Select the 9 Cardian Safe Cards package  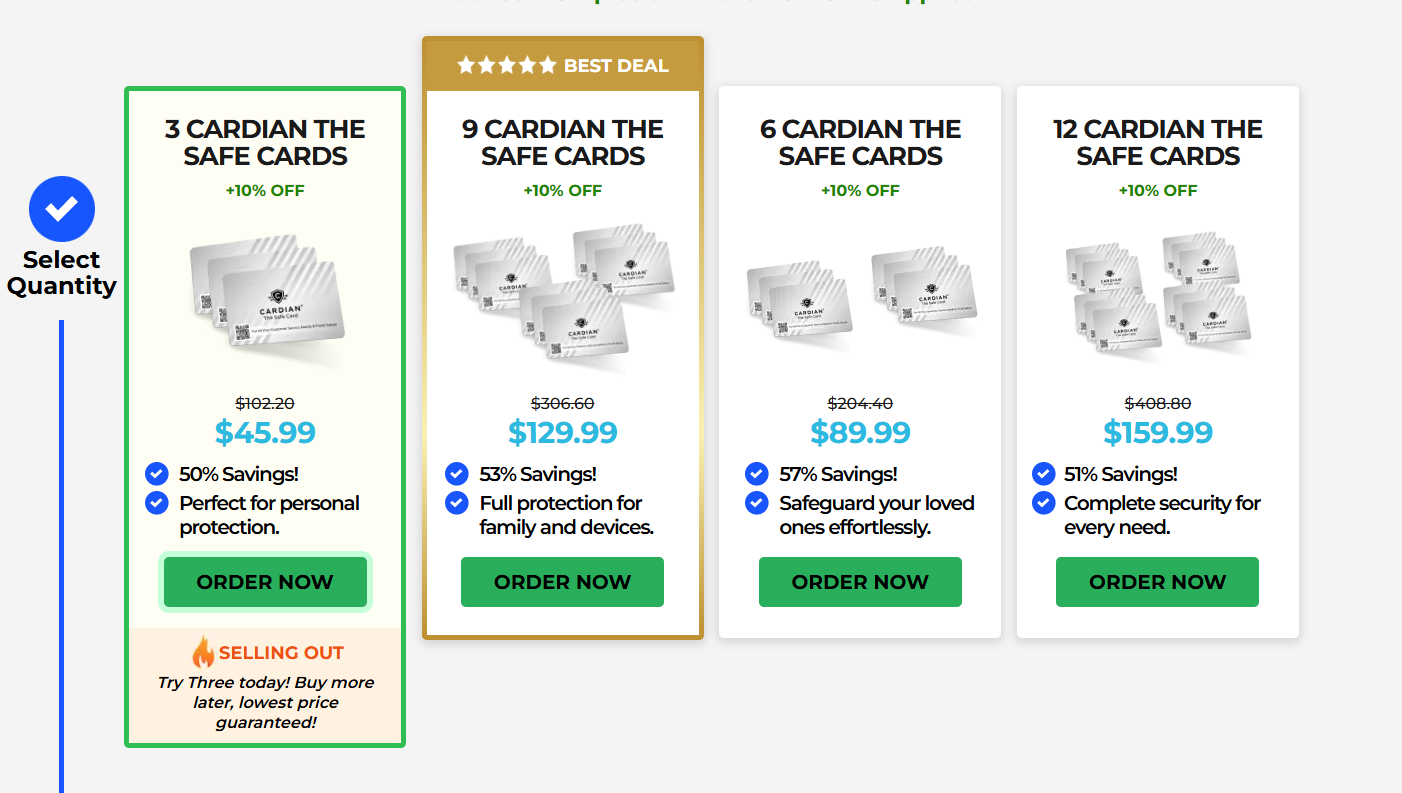click(563, 143)
